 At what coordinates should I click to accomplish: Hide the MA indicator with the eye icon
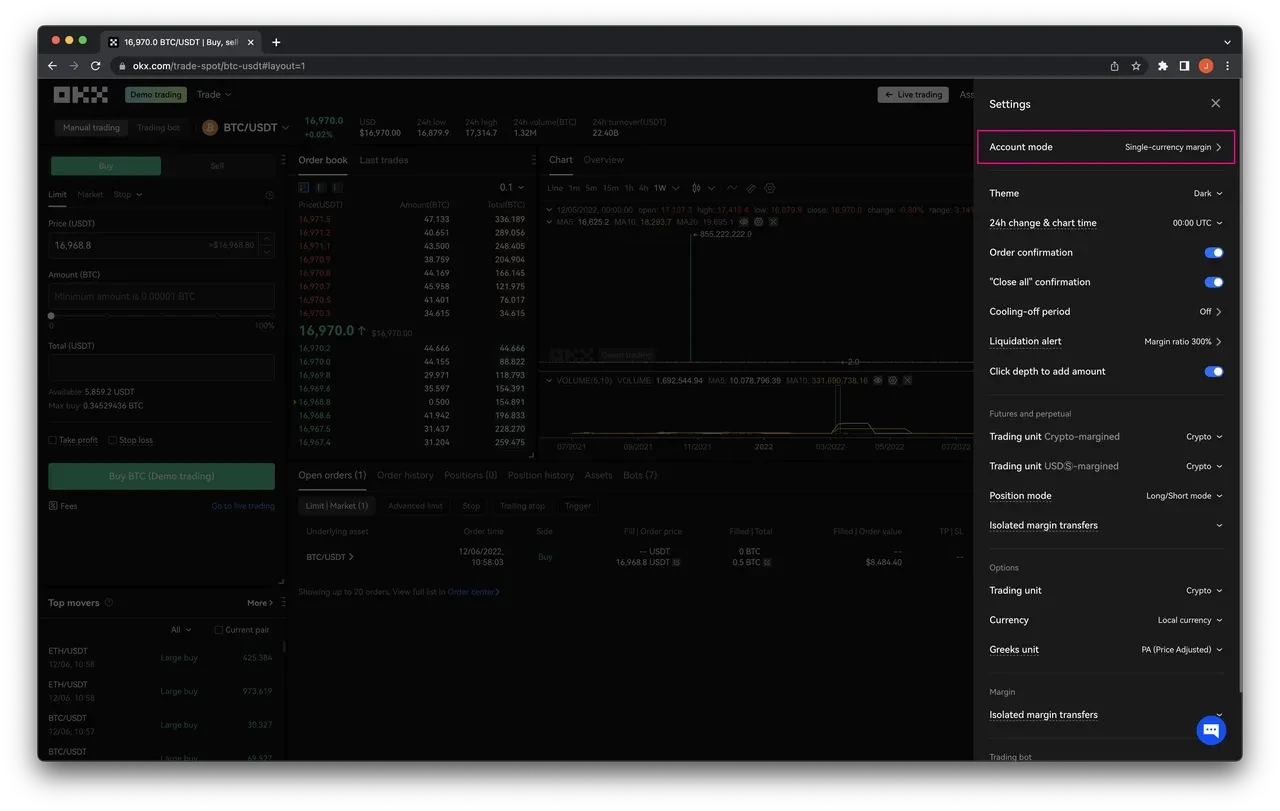tap(744, 221)
